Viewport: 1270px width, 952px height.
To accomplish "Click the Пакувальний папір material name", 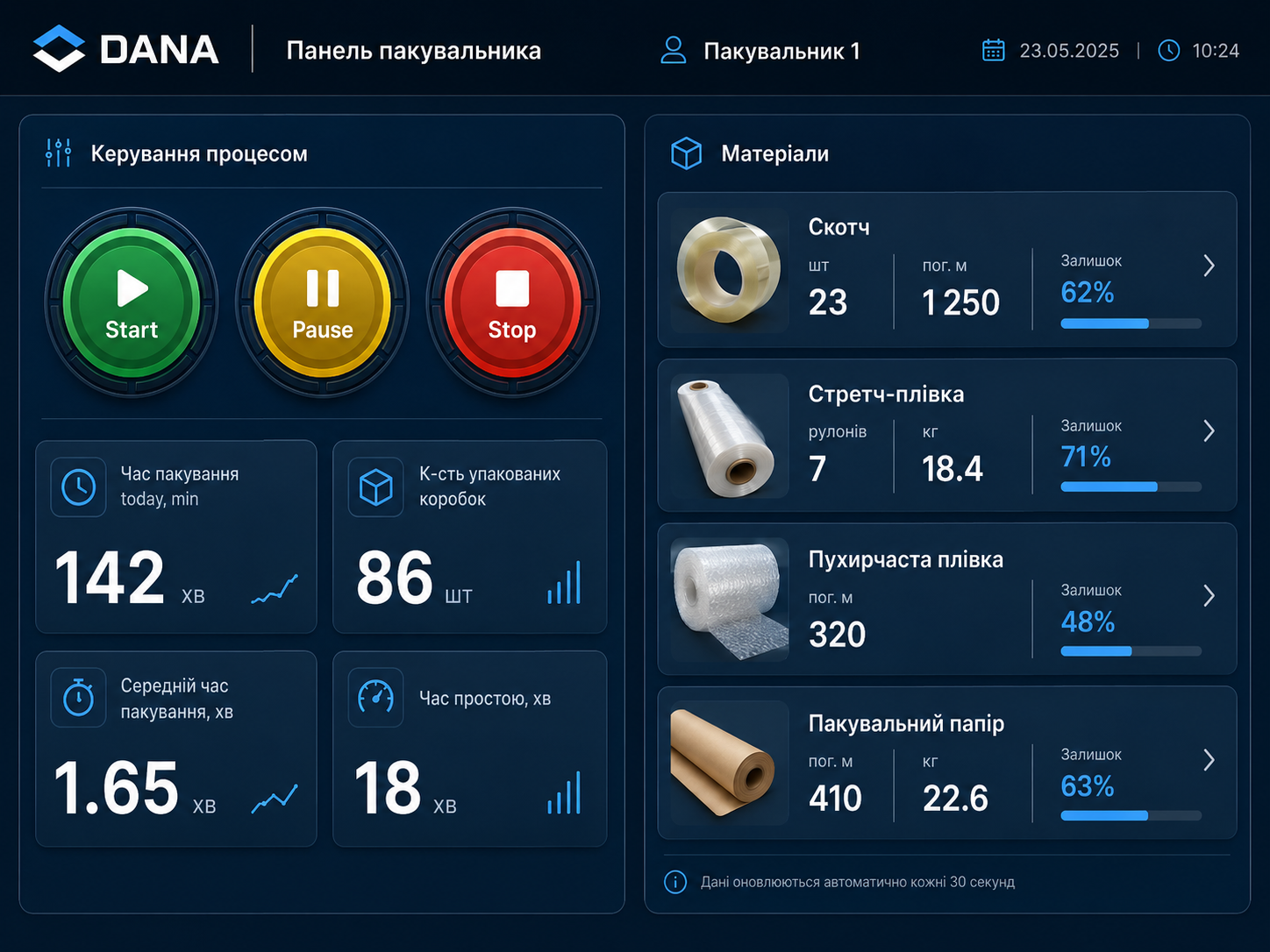I will [906, 723].
